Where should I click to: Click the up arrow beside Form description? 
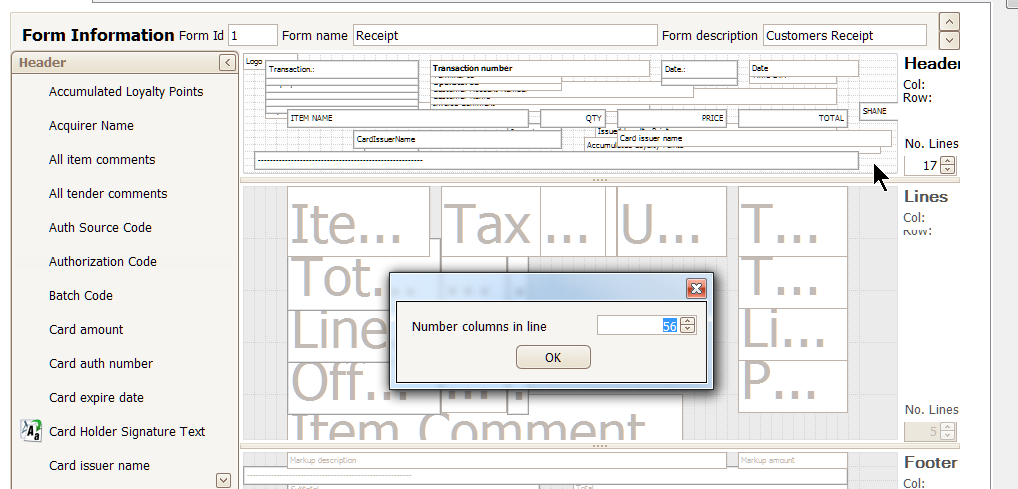[950, 22]
